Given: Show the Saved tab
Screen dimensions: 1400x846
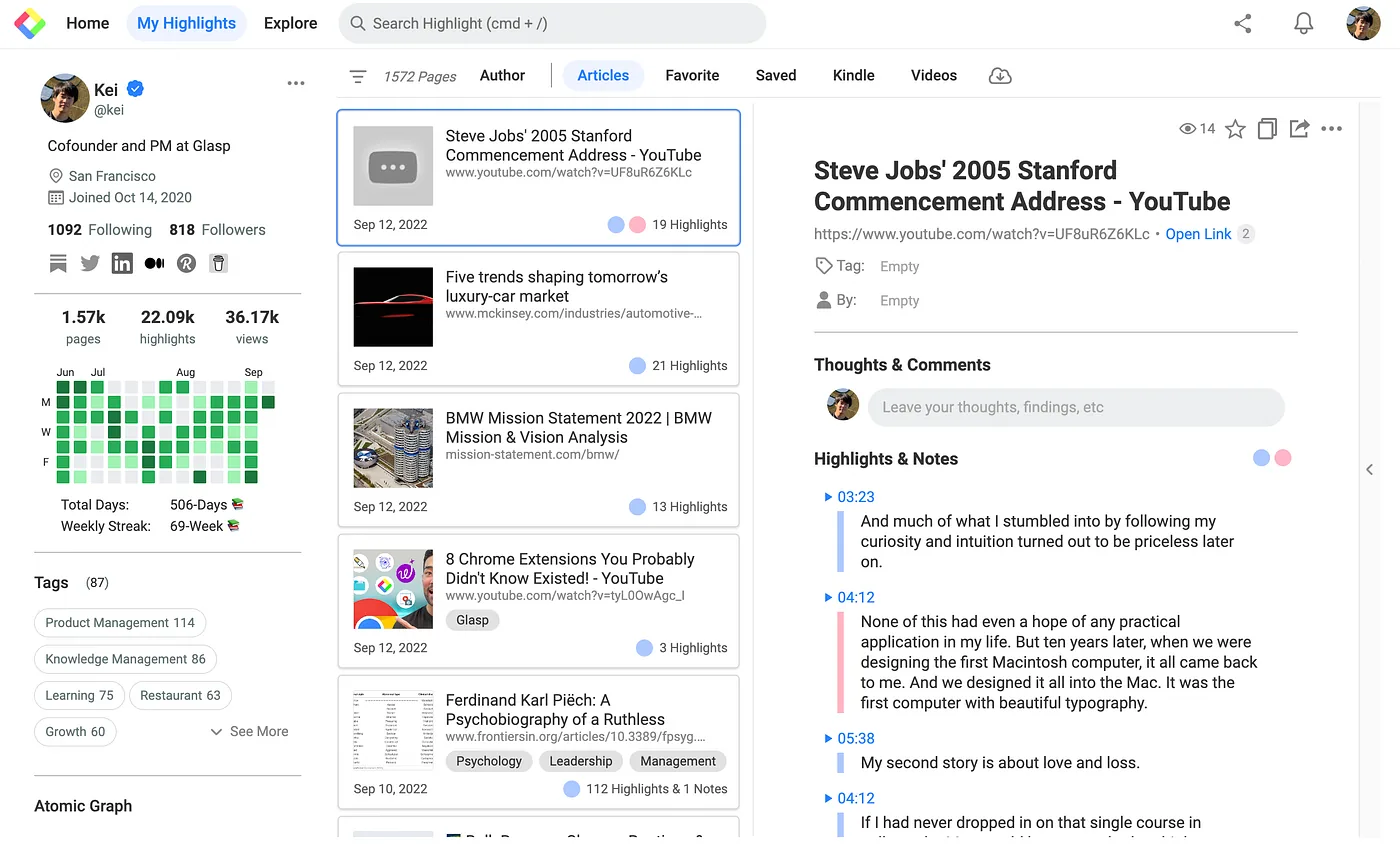Looking at the screenshot, I should [x=776, y=75].
